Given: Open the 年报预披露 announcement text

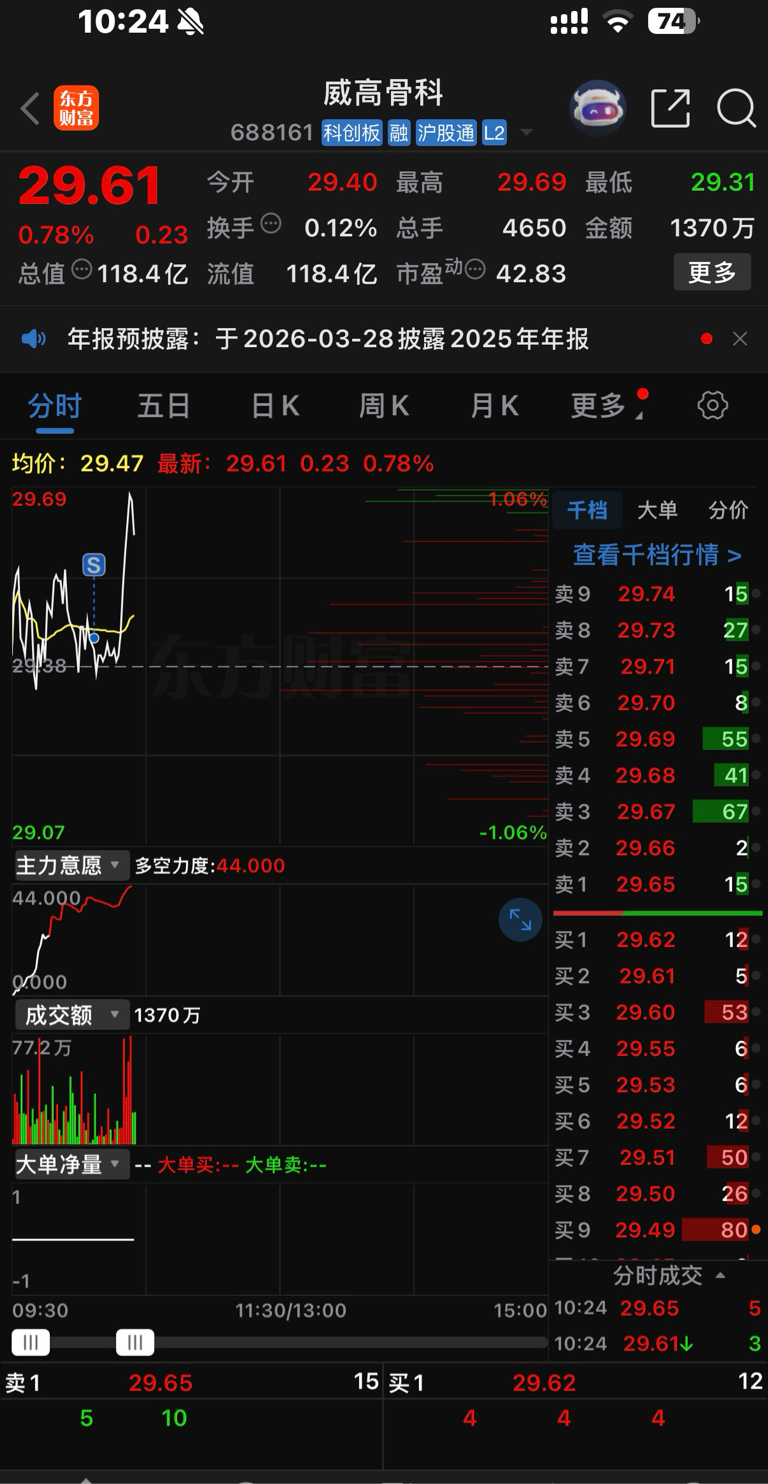Looking at the screenshot, I should [x=328, y=339].
